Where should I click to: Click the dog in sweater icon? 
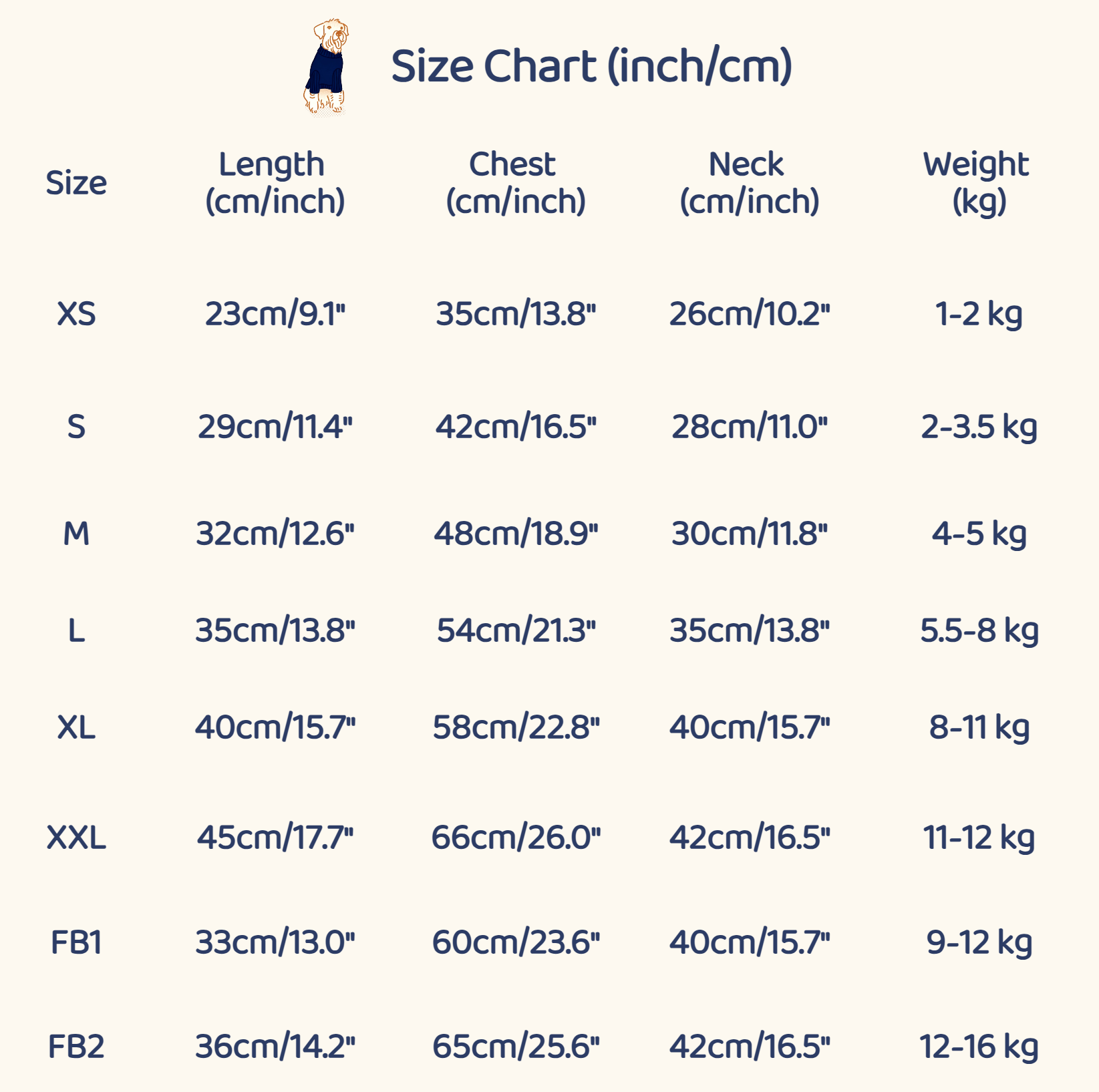coord(325,67)
